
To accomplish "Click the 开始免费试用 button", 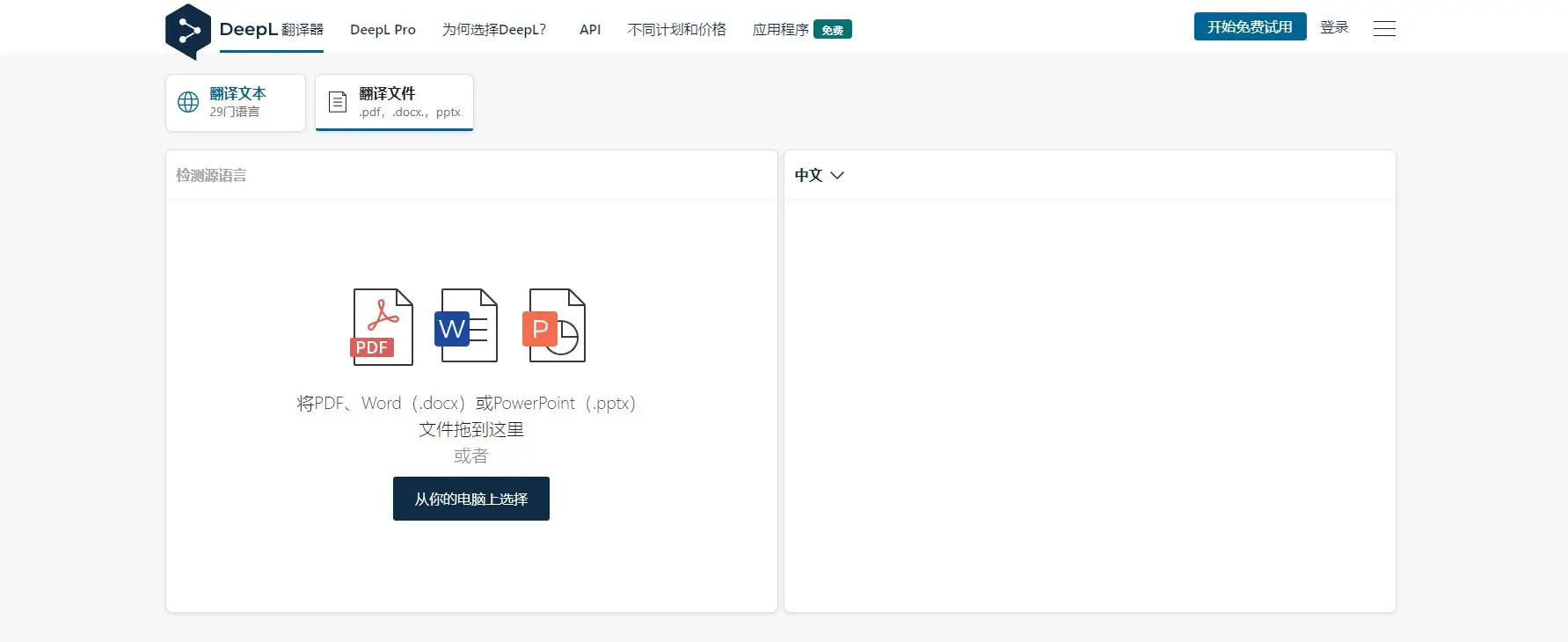I will (x=1250, y=26).
